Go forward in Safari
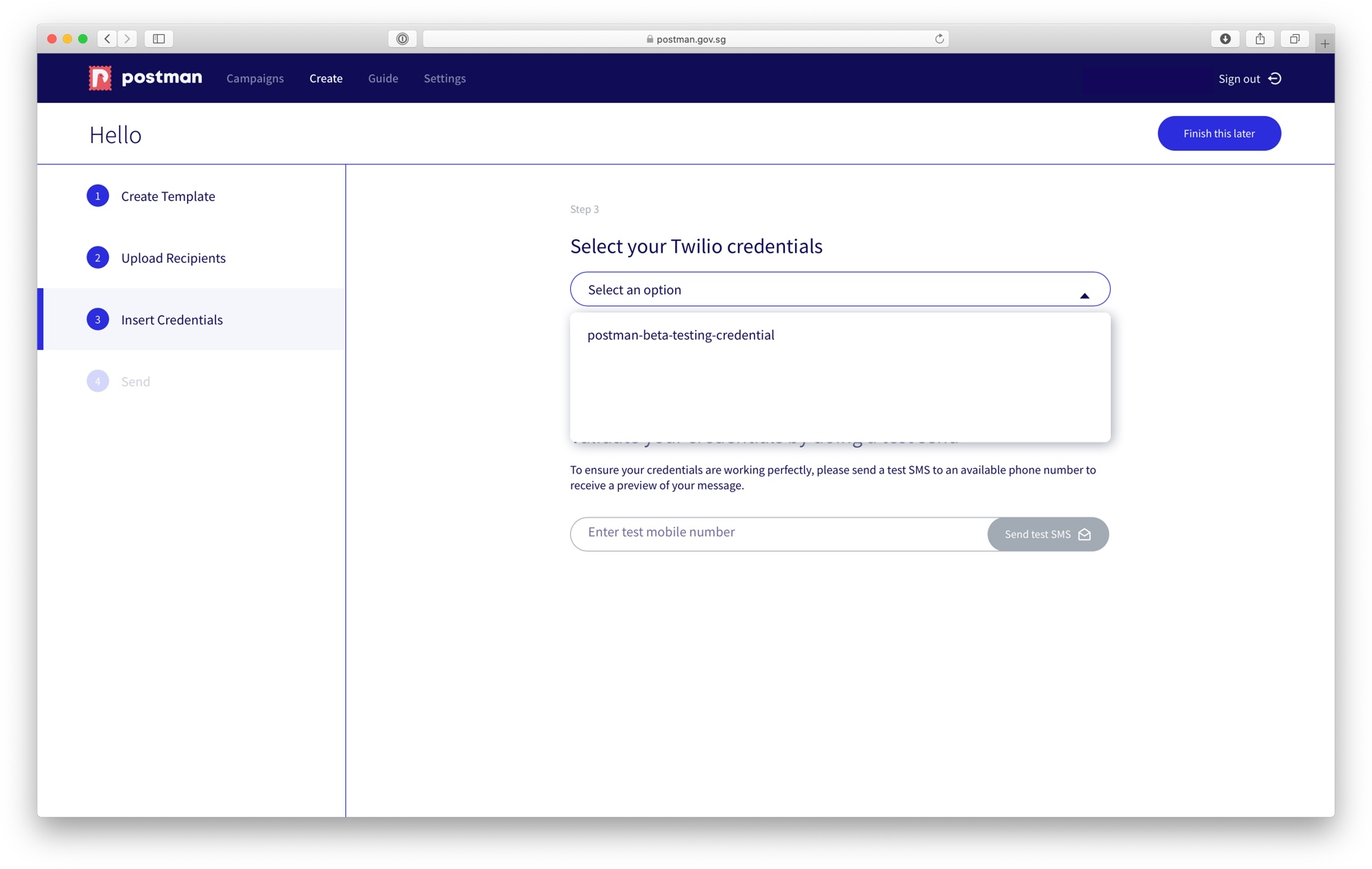 tap(127, 39)
